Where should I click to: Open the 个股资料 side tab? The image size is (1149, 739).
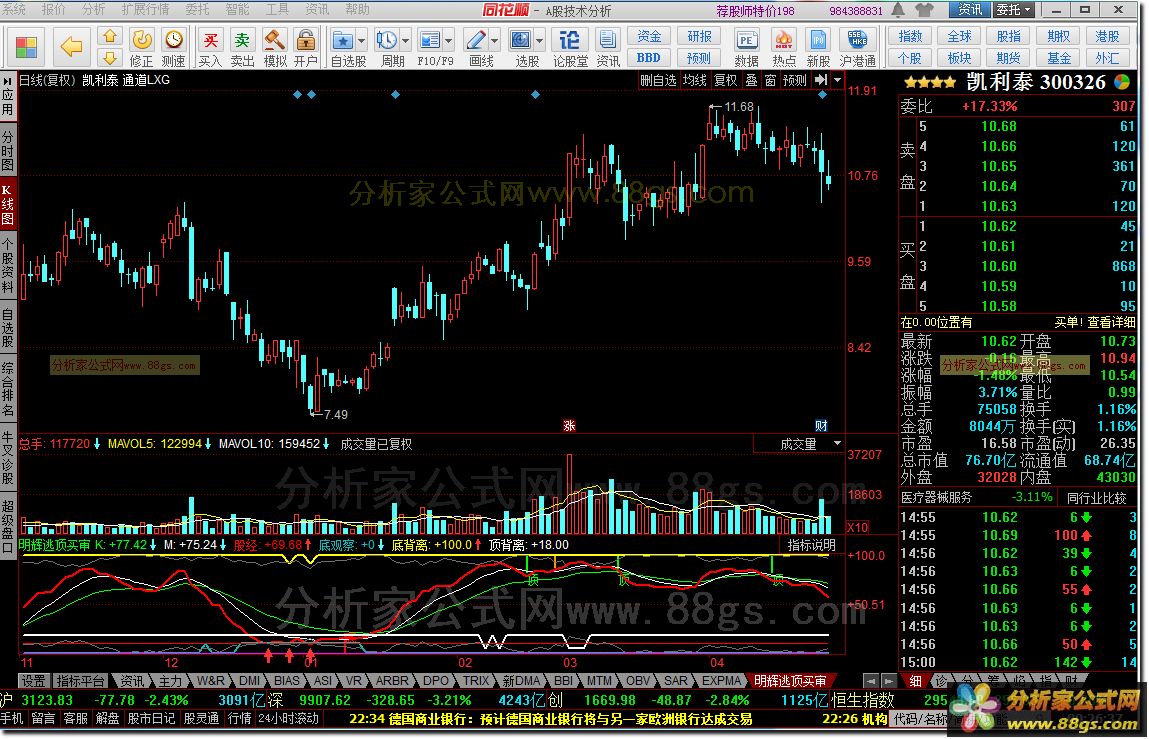7,265
